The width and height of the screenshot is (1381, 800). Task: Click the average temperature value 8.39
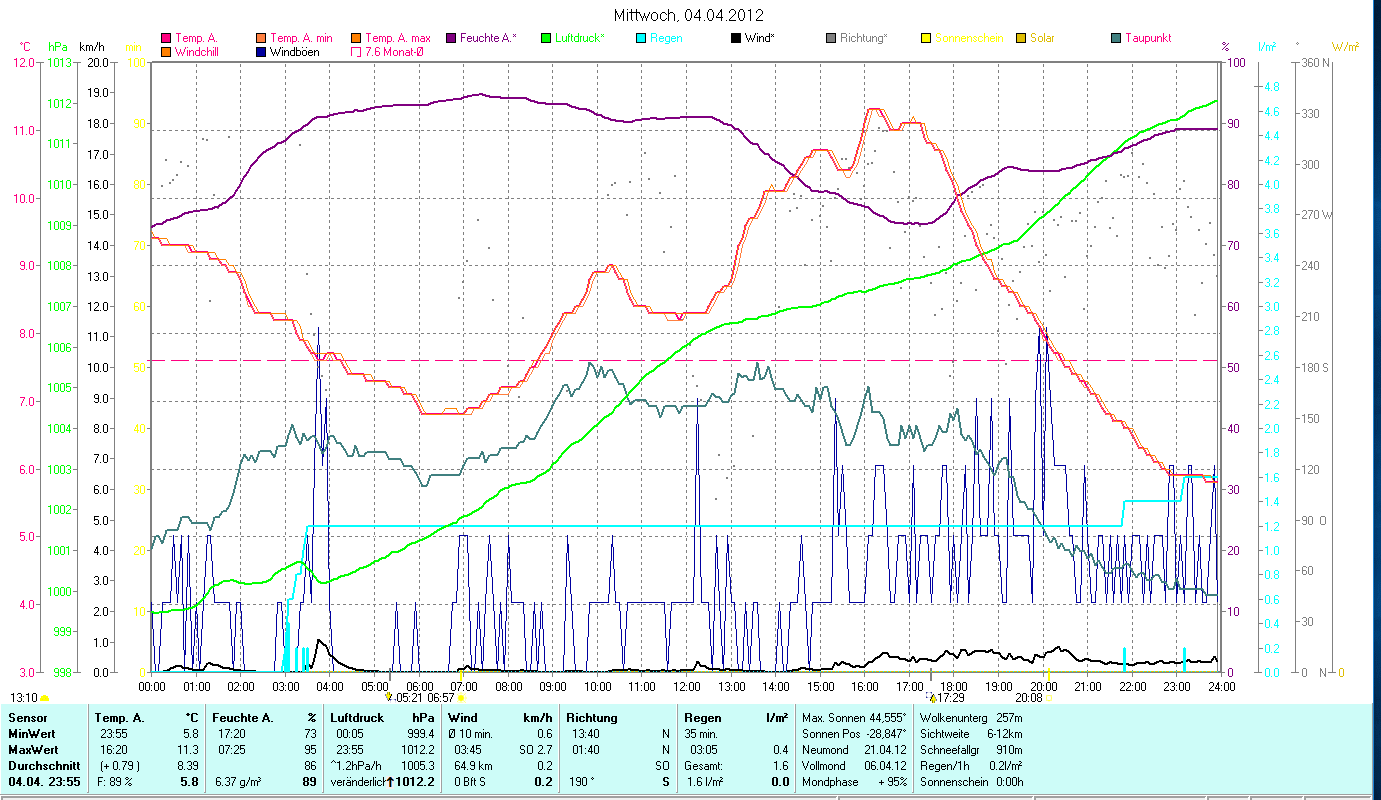point(187,766)
